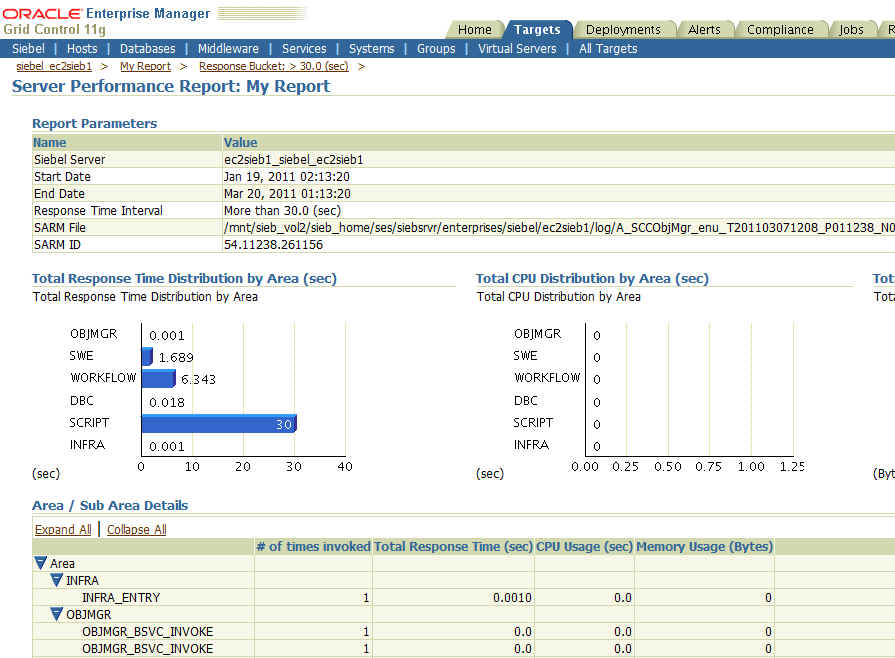Click the 'Memory Usage (Bytes)' column header

pos(704,547)
